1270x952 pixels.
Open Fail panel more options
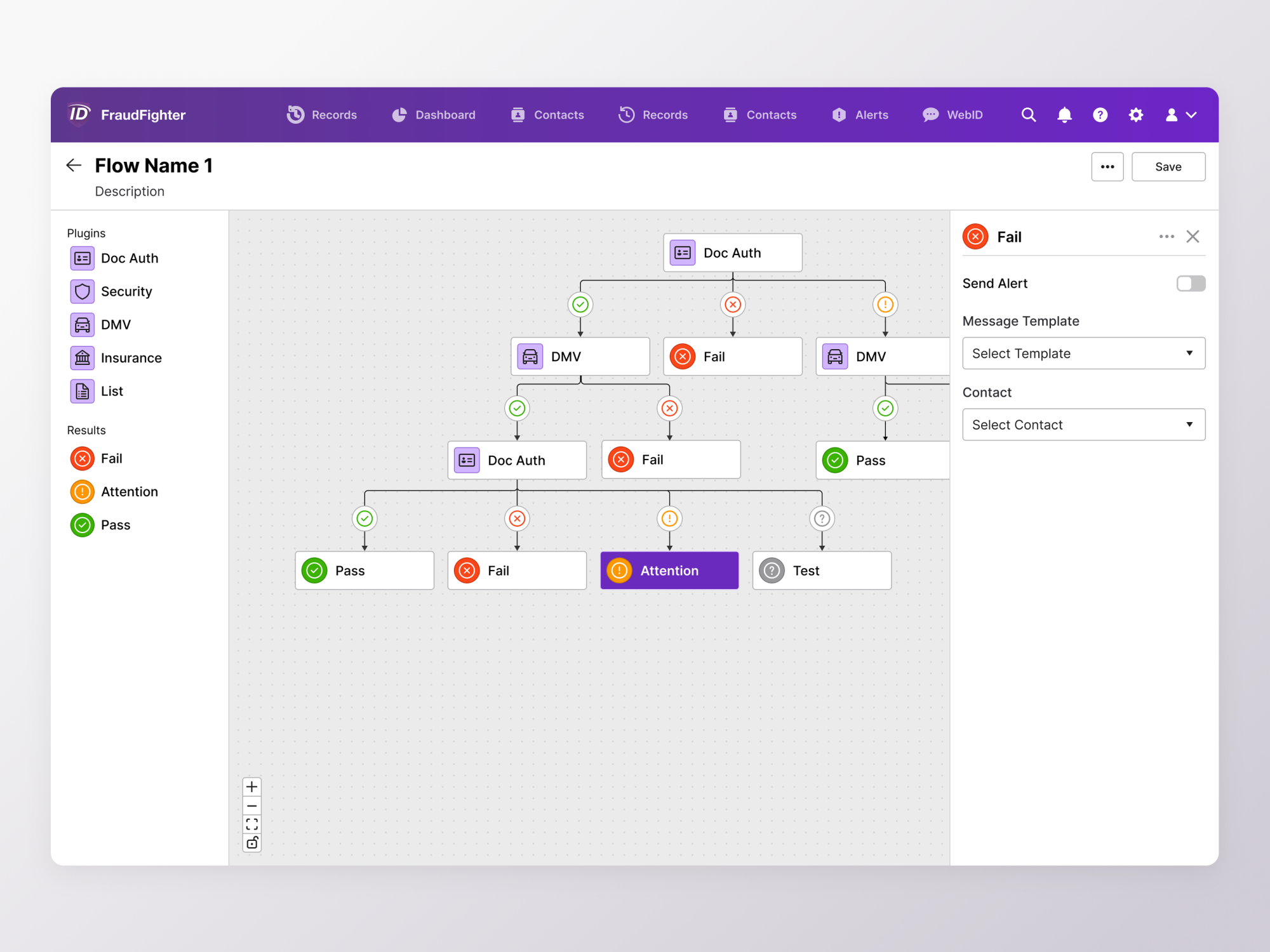coord(1166,237)
